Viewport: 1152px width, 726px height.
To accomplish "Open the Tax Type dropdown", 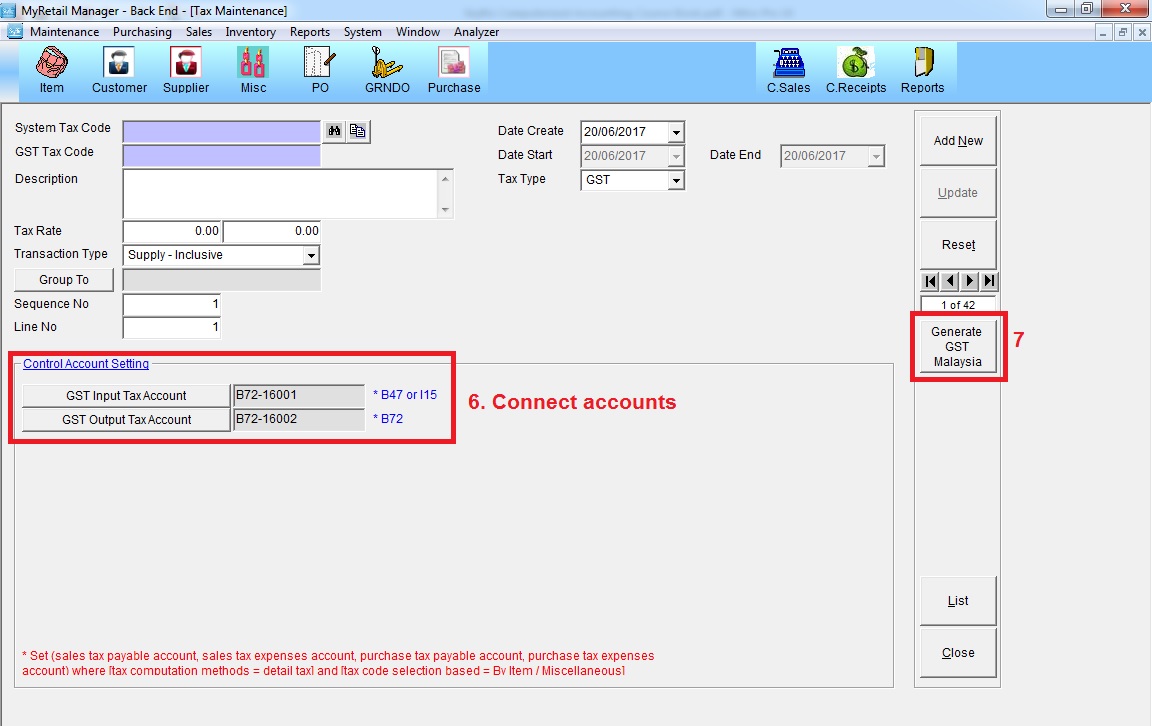I will click(x=676, y=181).
